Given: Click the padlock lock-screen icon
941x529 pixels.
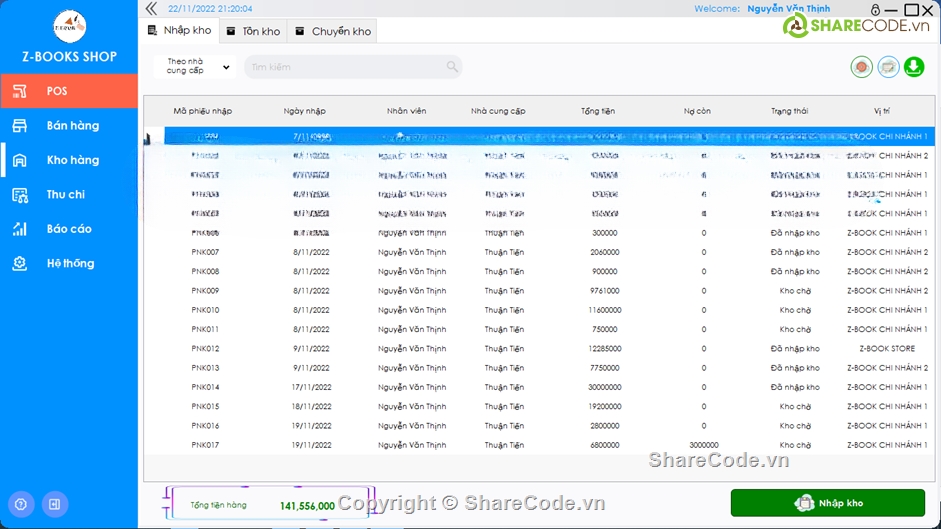Looking at the screenshot, I should coord(876,10).
